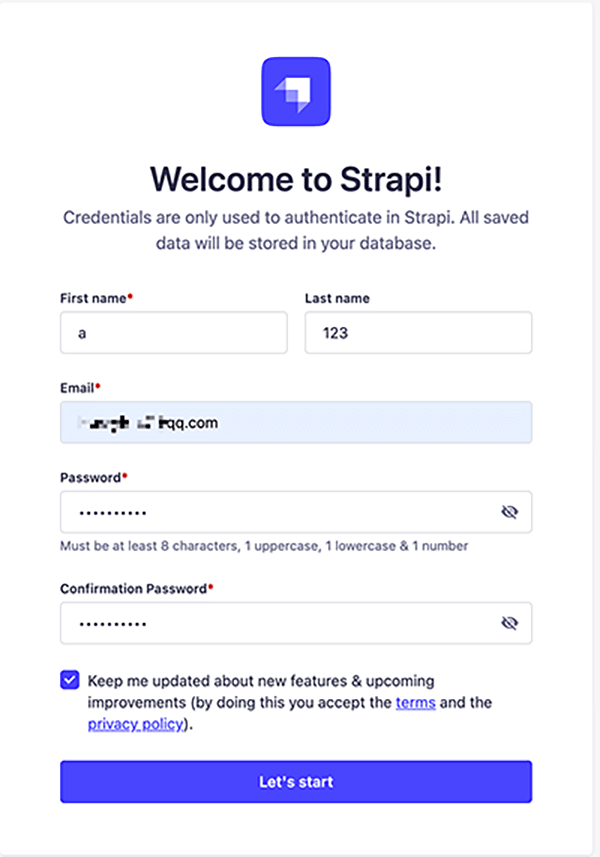This screenshot has height=857, width=600.
Task: Click the Strapi logo icon
Action: tap(295, 92)
